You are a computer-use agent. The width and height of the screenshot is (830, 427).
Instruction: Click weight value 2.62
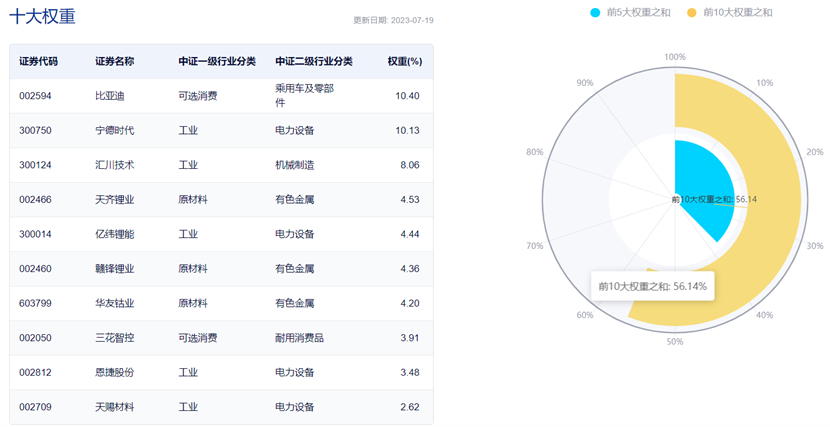tap(410, 407)
